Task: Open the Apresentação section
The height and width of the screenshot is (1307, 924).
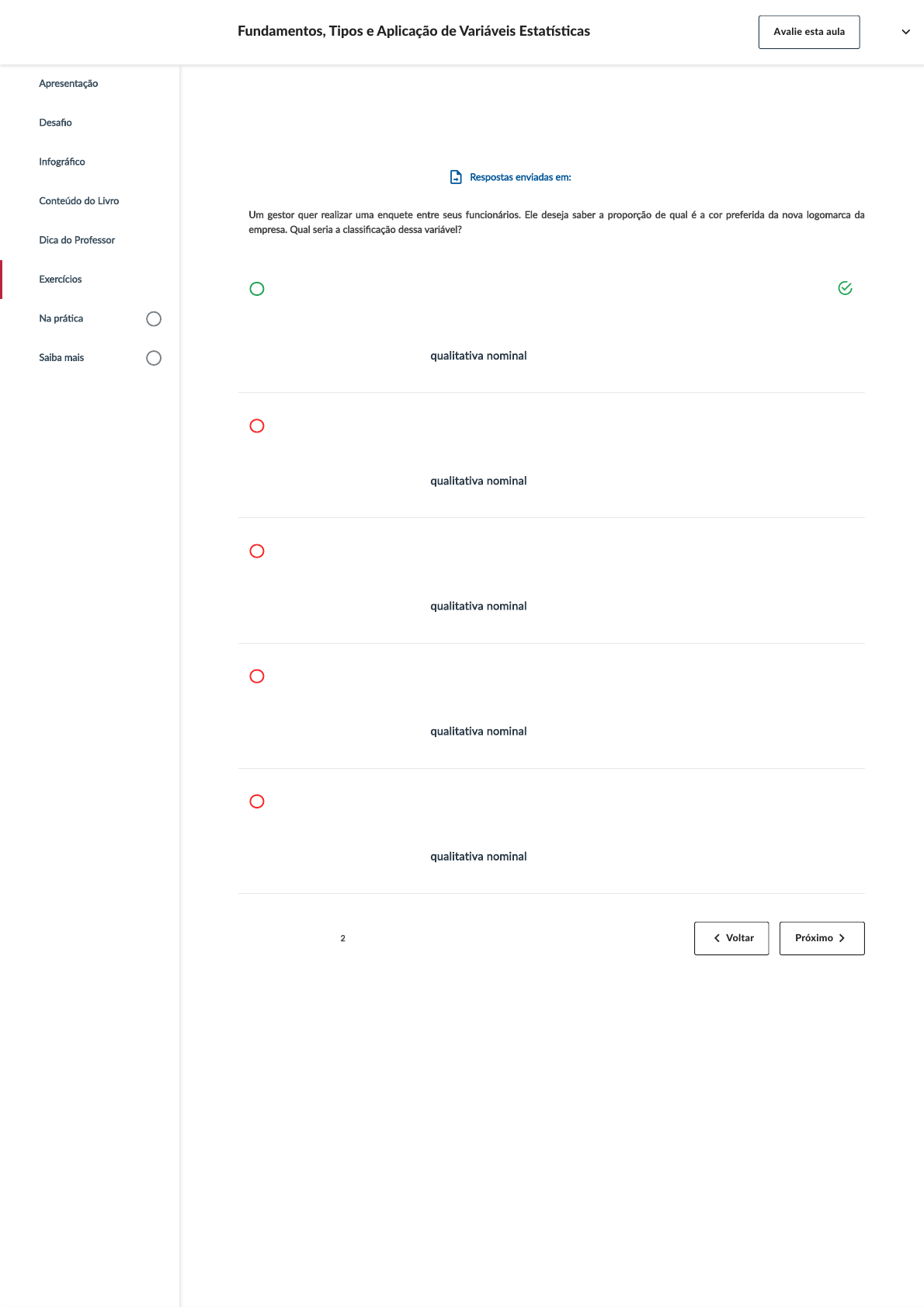Action: (x=68, y=84)
